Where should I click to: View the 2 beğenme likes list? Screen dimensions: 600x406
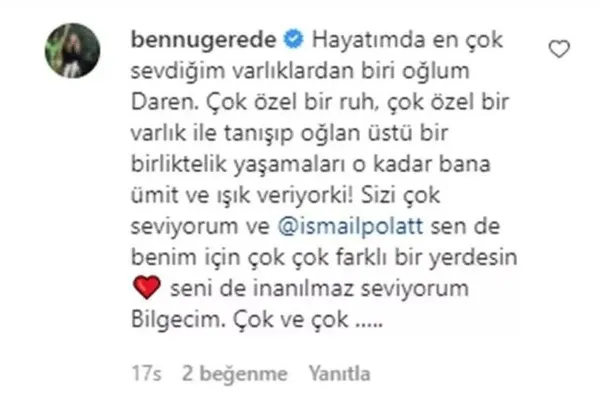235,374
